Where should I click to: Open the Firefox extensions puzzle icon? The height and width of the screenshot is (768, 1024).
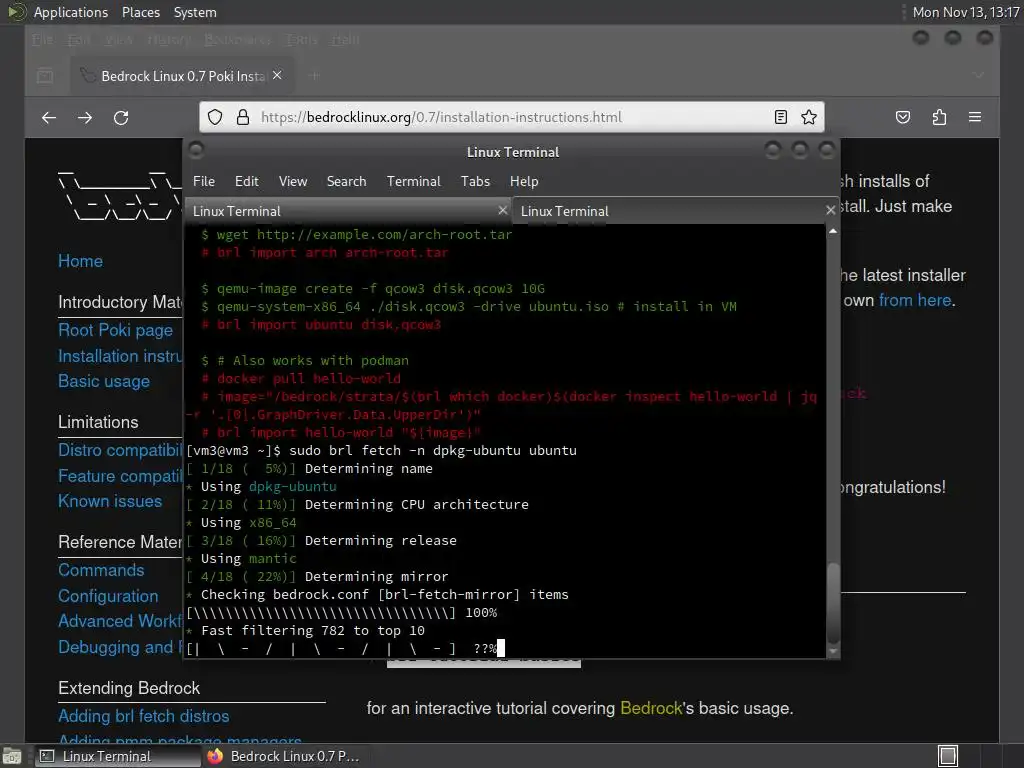click(939, 118)
